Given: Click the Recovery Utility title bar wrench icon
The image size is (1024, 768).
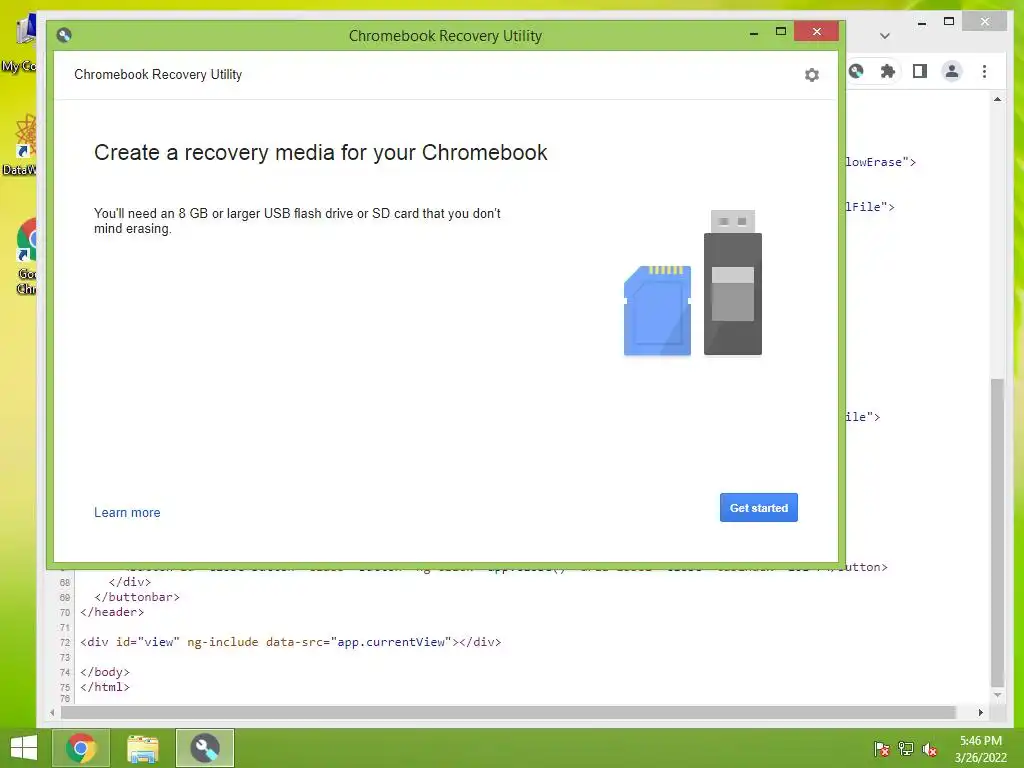Looking at the screenshot, I should (x=64, y=35).
